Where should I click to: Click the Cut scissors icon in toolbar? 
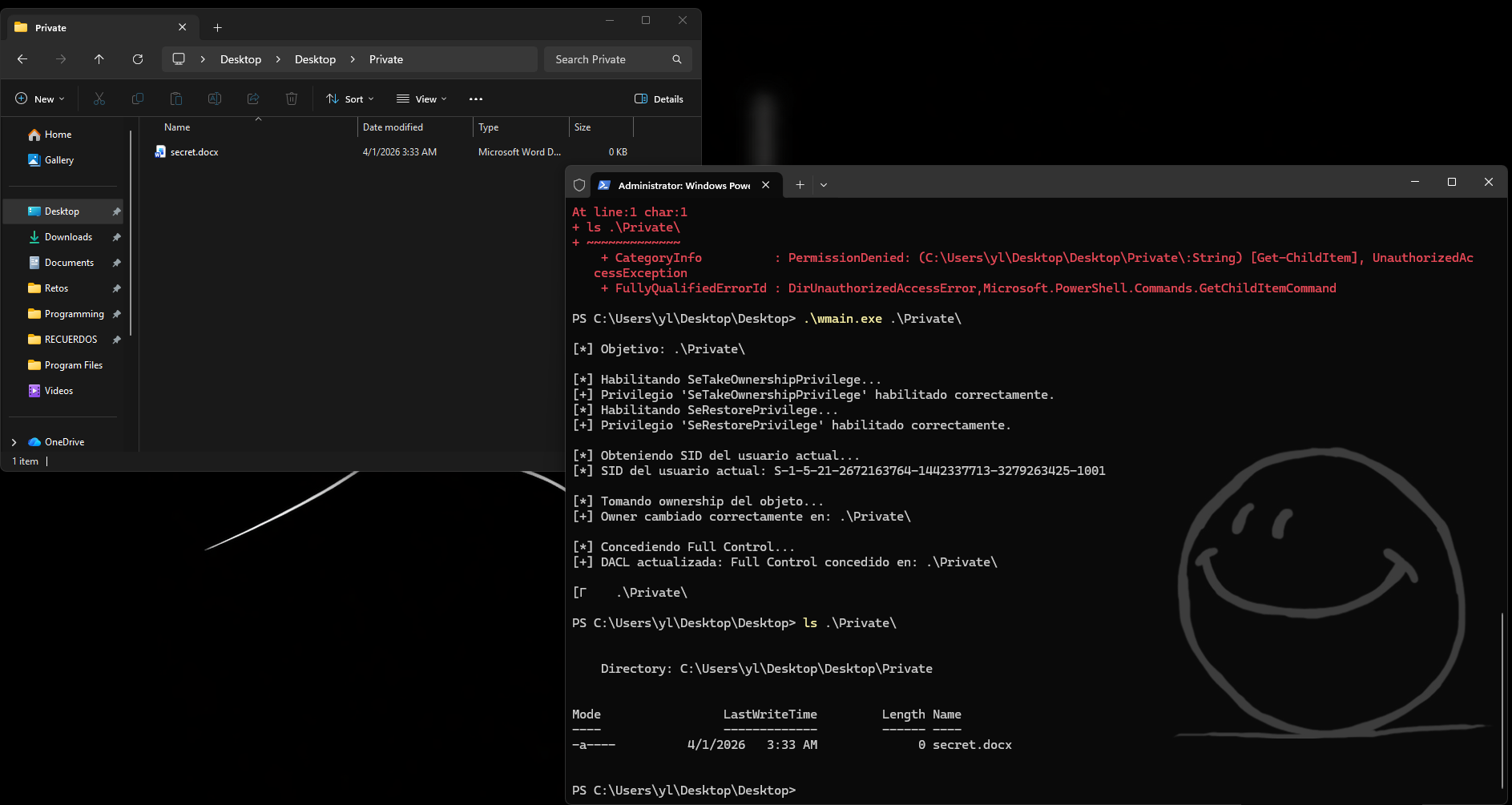(x=99, y=99)
